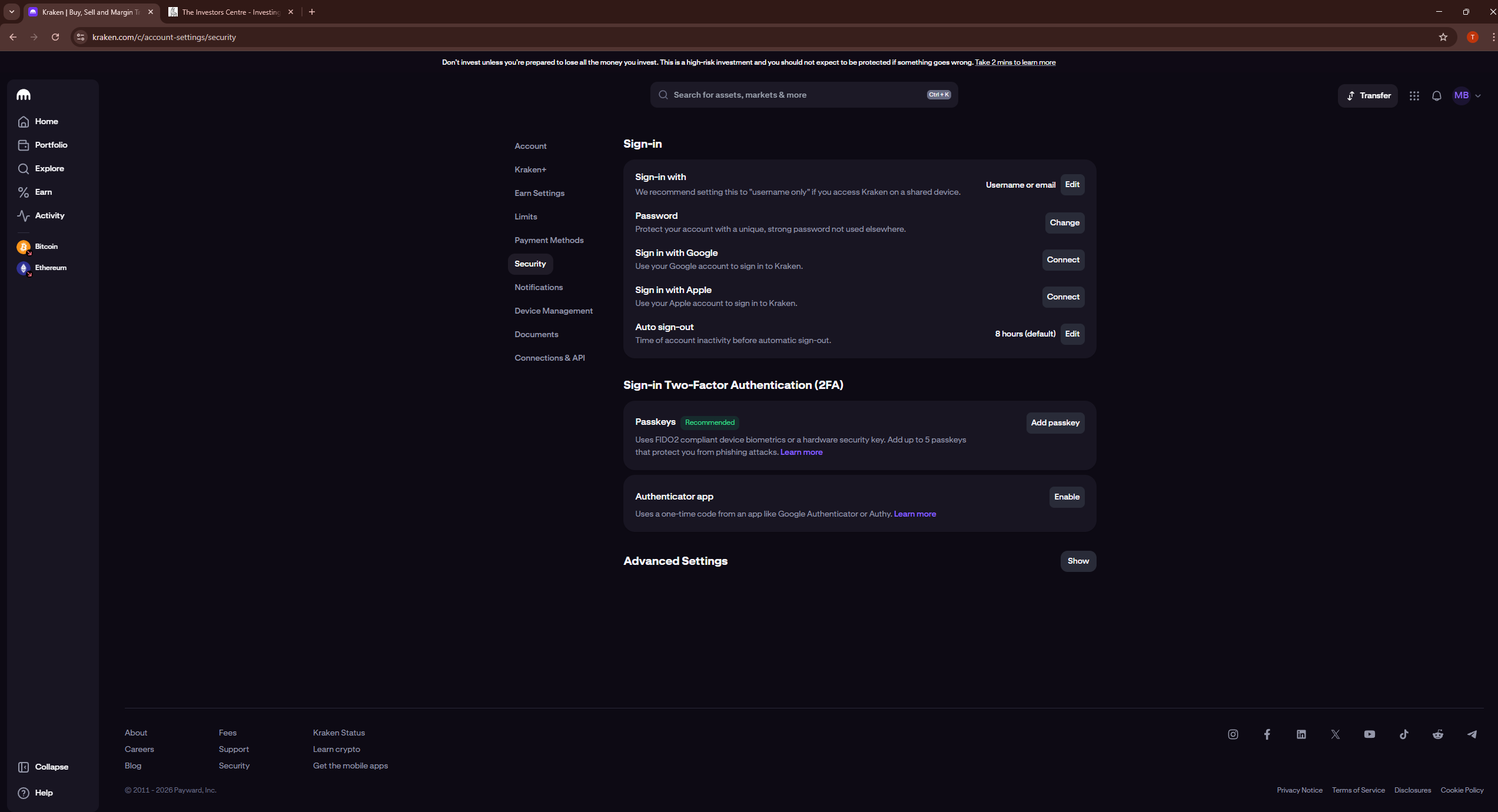Switch to The Investors Centre tab

pos(231,12)
